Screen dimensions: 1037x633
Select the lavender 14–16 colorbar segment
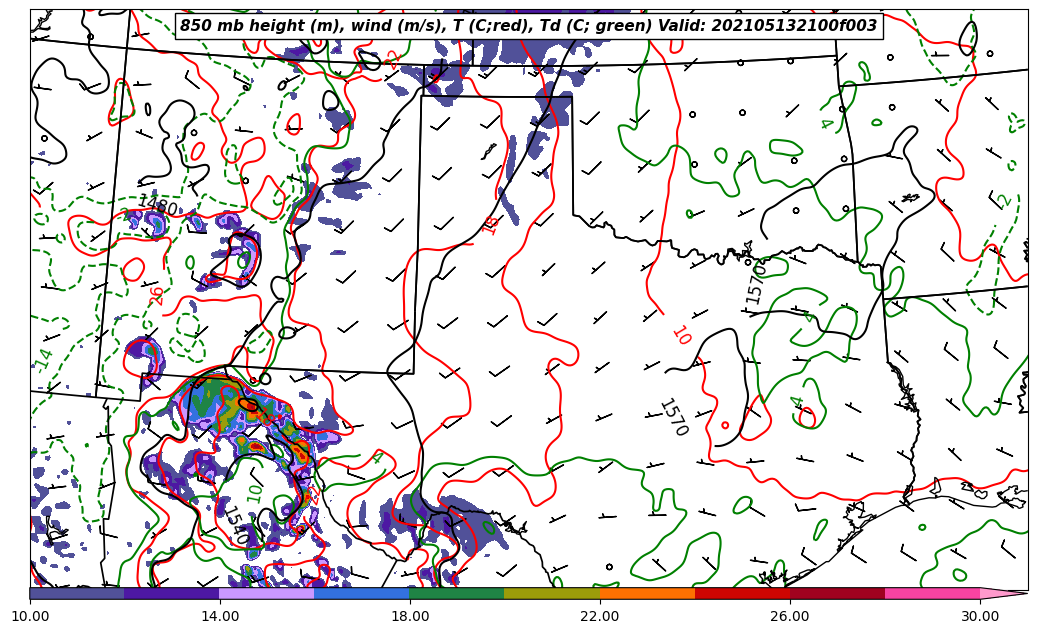267,593
